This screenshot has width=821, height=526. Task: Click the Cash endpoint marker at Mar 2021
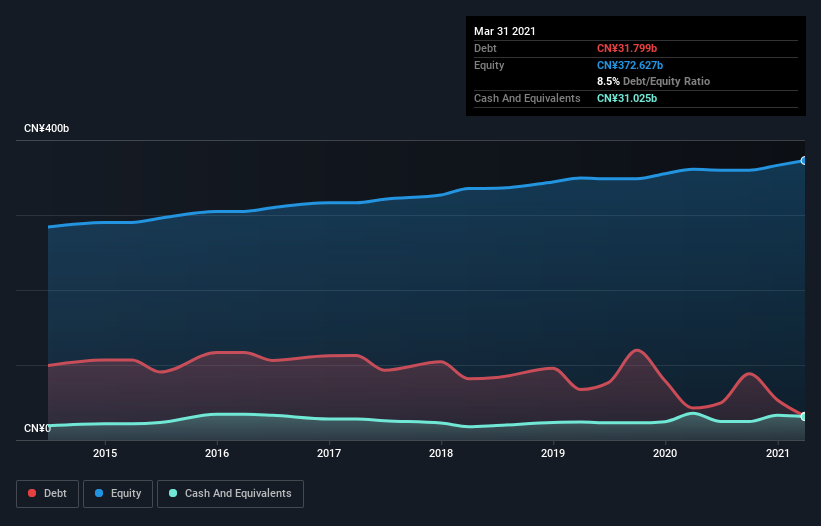804,417
